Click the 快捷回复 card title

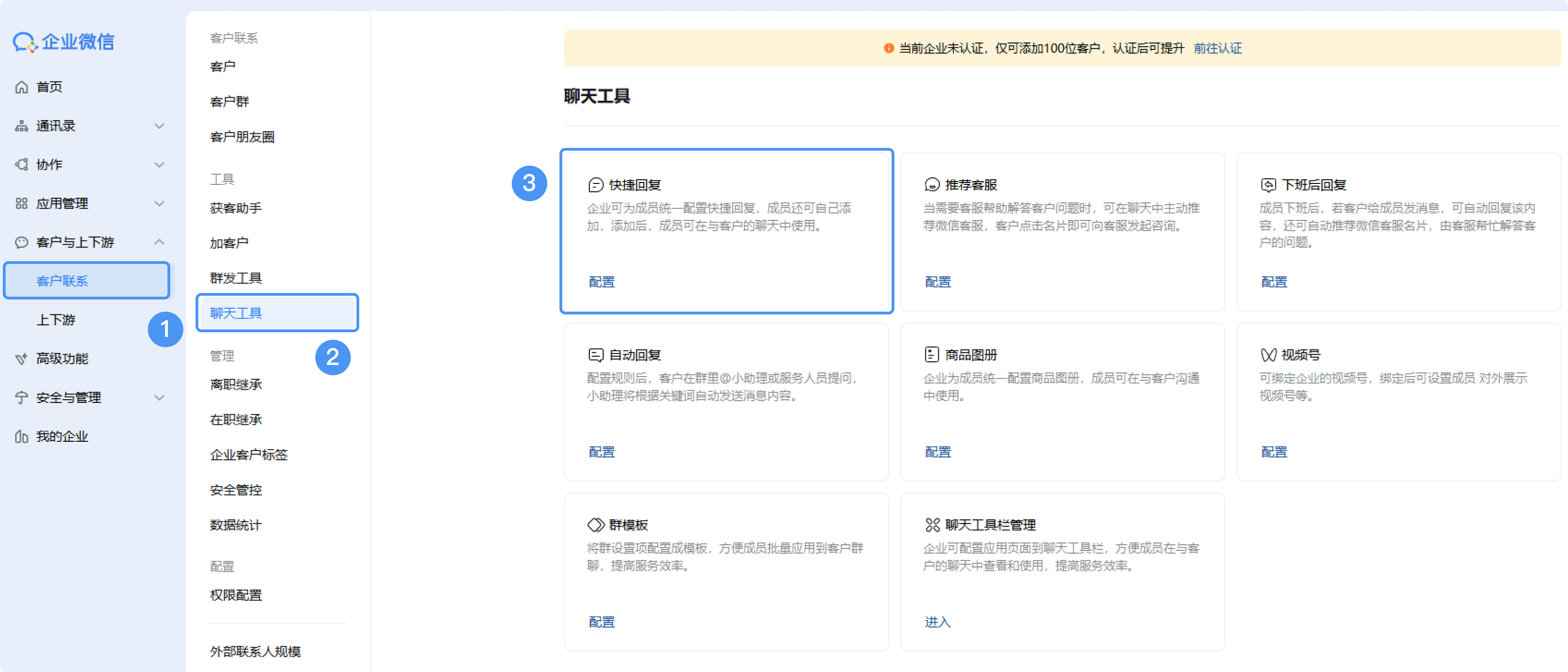[635, 185]
